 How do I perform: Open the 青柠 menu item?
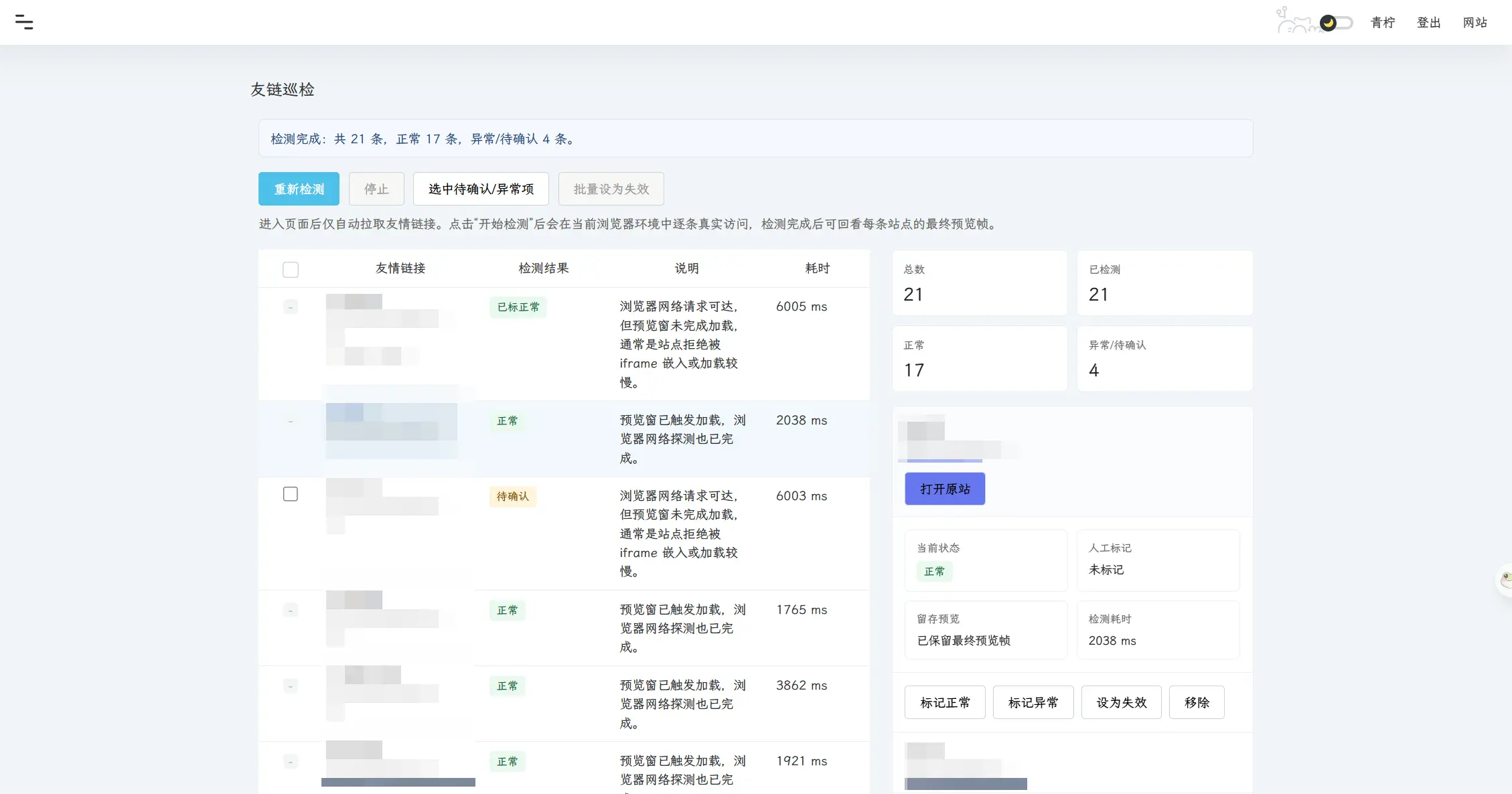pyautogui.click(x=1383, y=23)
